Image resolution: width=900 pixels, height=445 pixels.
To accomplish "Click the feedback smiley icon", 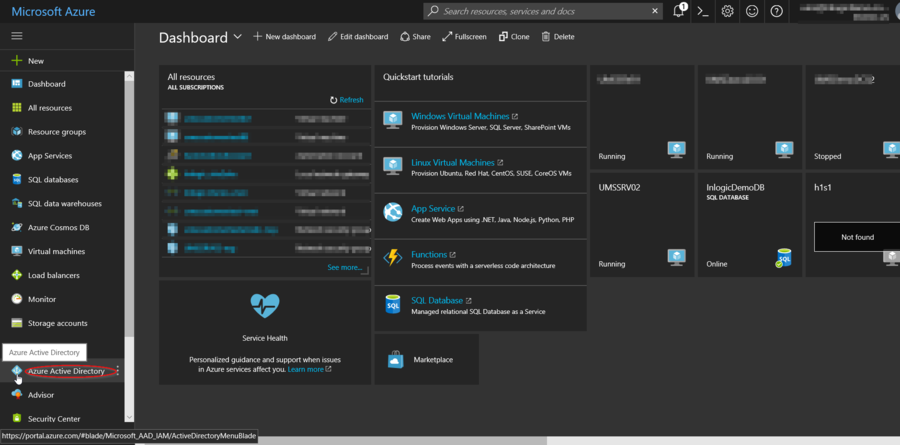I will [752, 11].
